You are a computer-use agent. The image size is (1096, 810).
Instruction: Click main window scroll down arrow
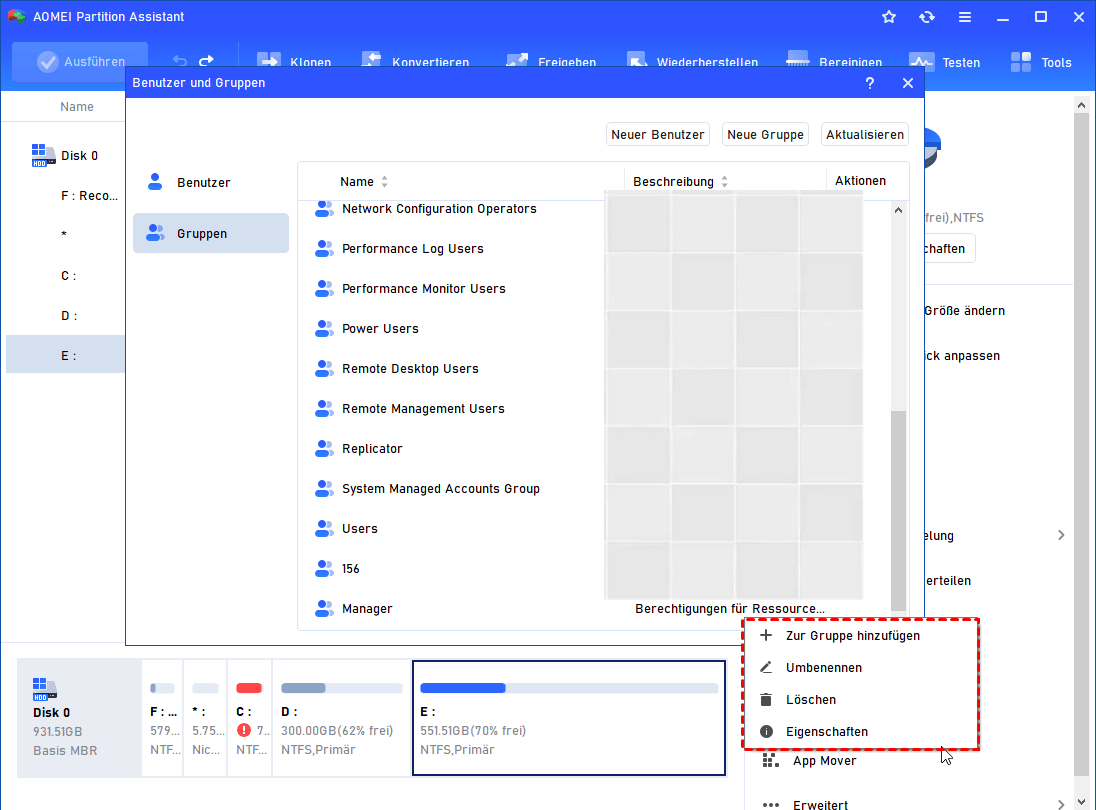click(1081, 802)
